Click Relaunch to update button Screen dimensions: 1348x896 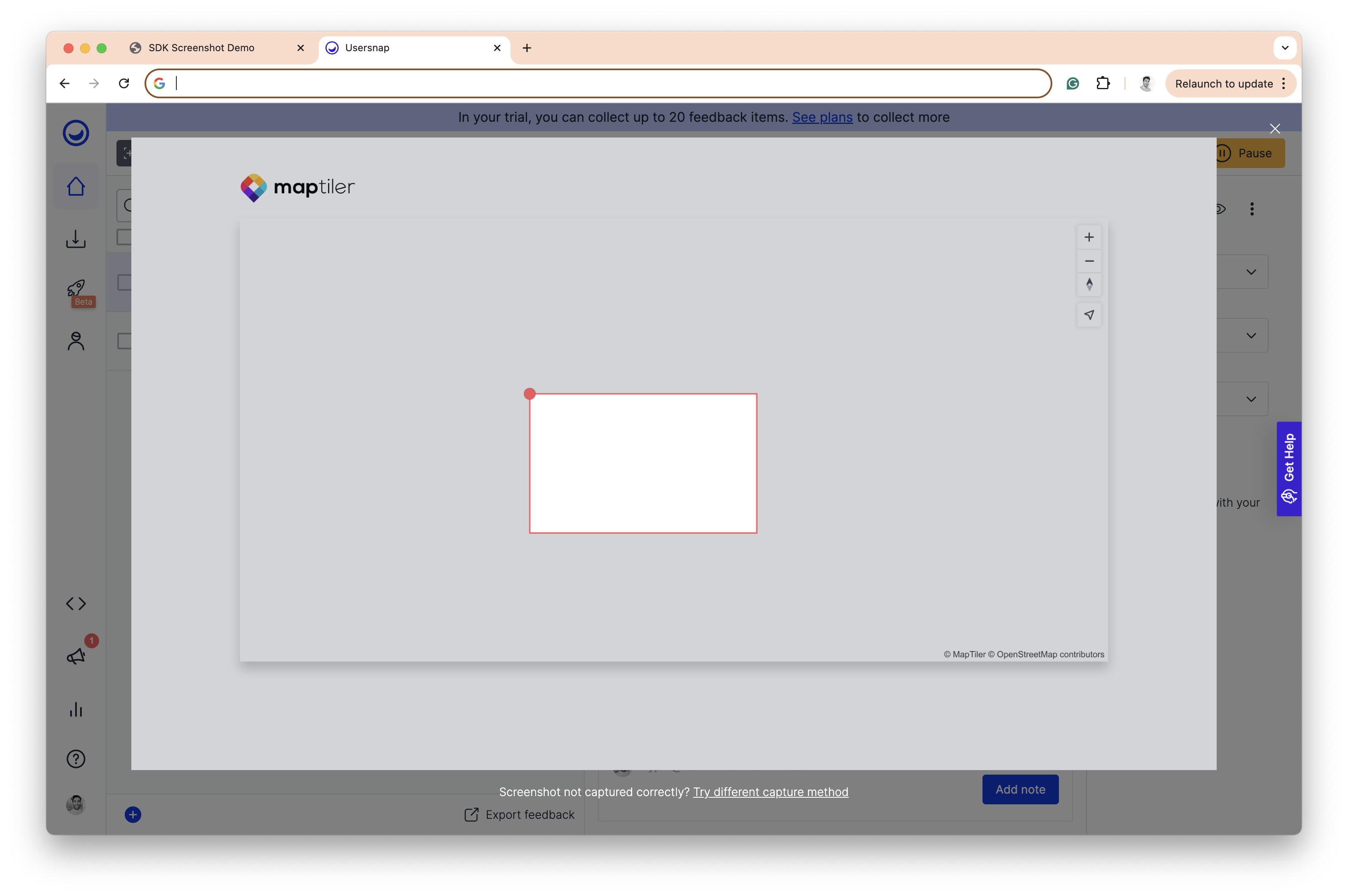tap(1223, 84)
